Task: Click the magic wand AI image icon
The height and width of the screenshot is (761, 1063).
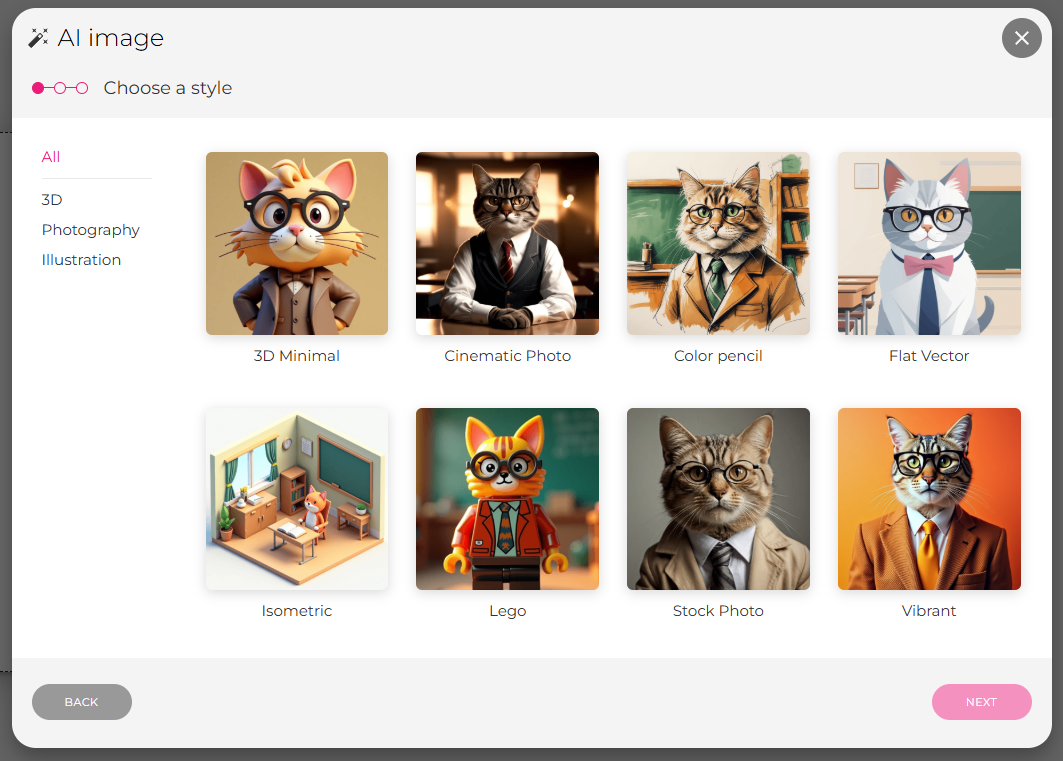Action: click(x=38, y=38)
